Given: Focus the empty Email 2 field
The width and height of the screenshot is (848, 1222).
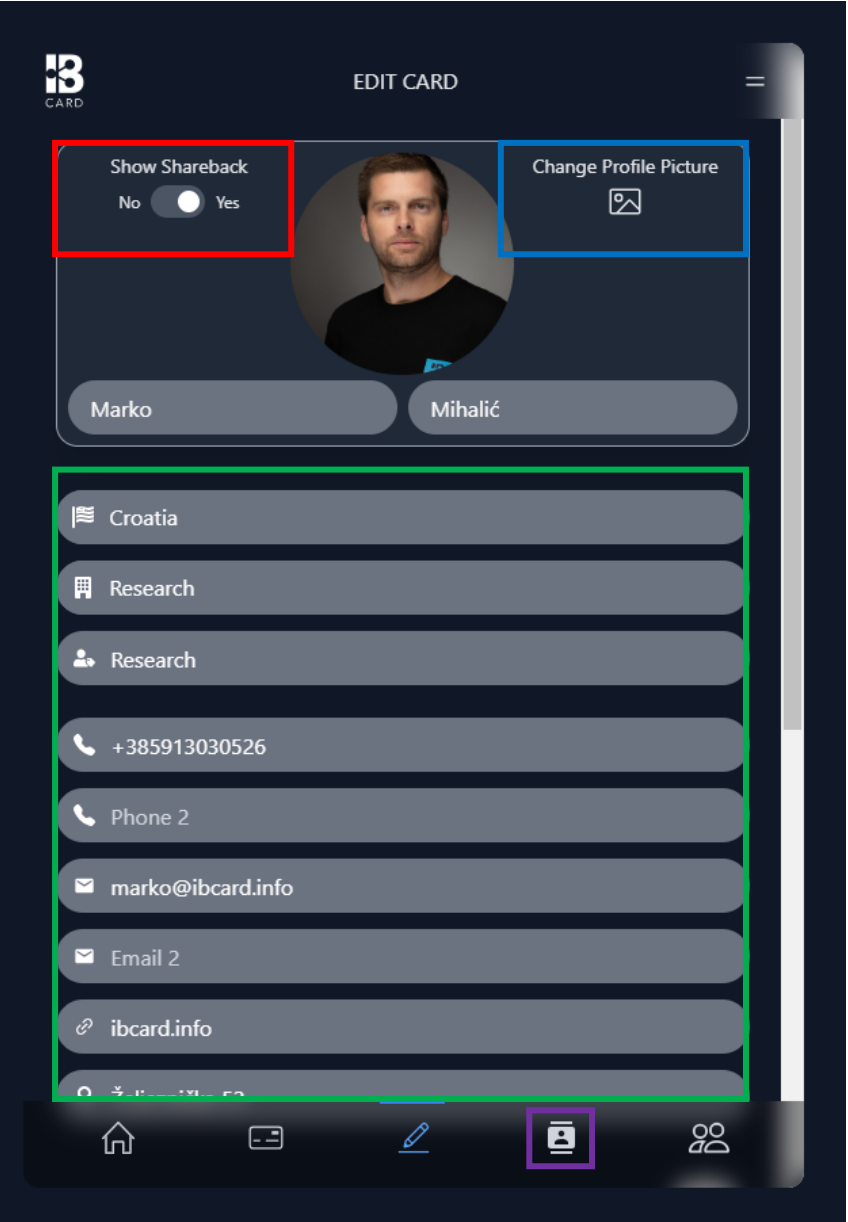Looking at the screenshot, I should click(x=402, y=957).
